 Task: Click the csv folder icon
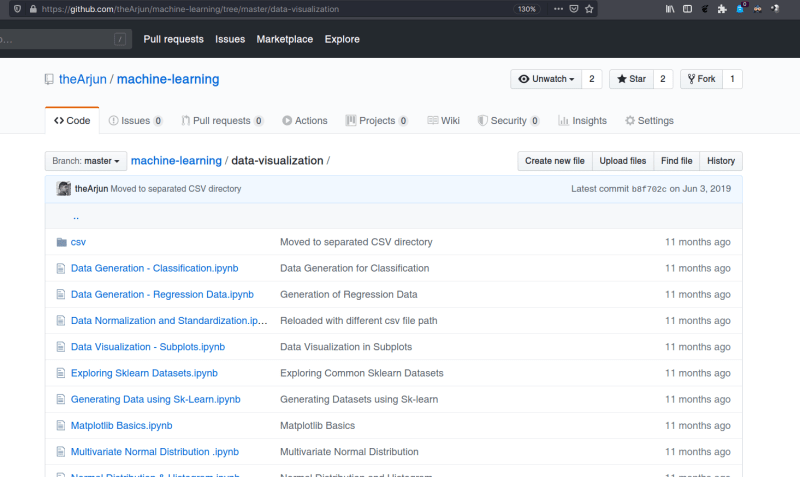point(62,242)
